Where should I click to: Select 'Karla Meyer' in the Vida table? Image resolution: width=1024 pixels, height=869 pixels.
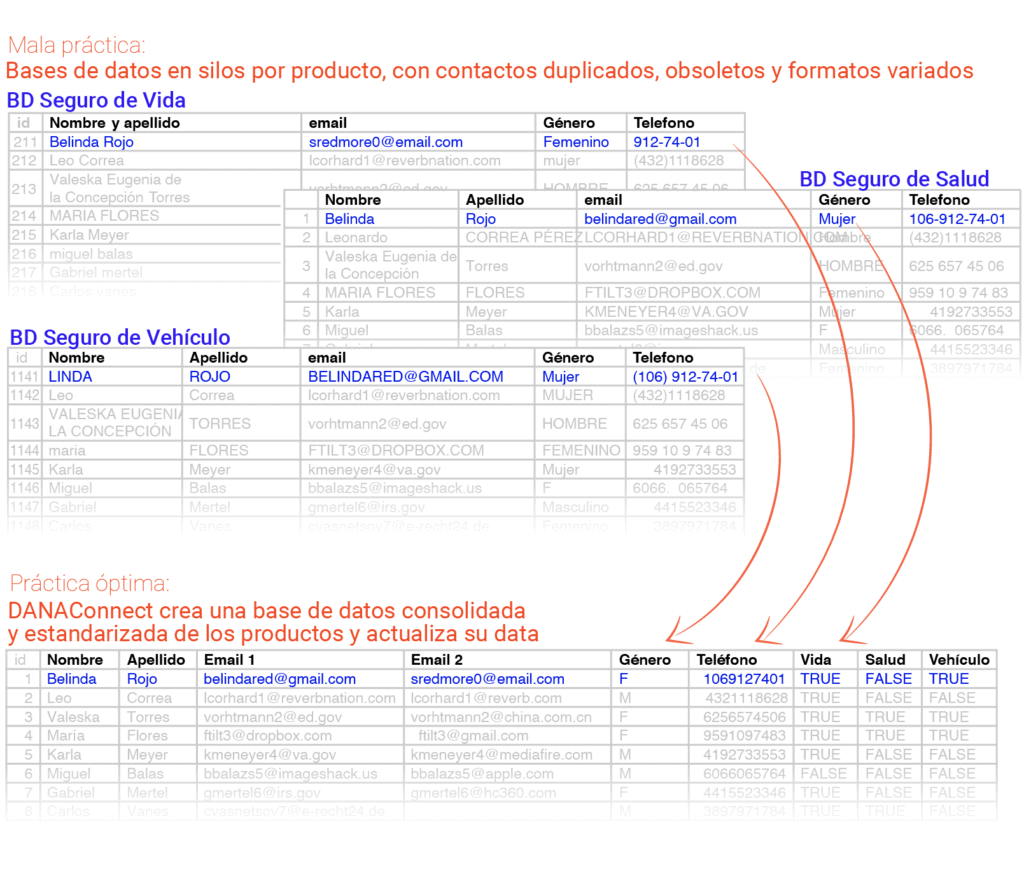89,234
